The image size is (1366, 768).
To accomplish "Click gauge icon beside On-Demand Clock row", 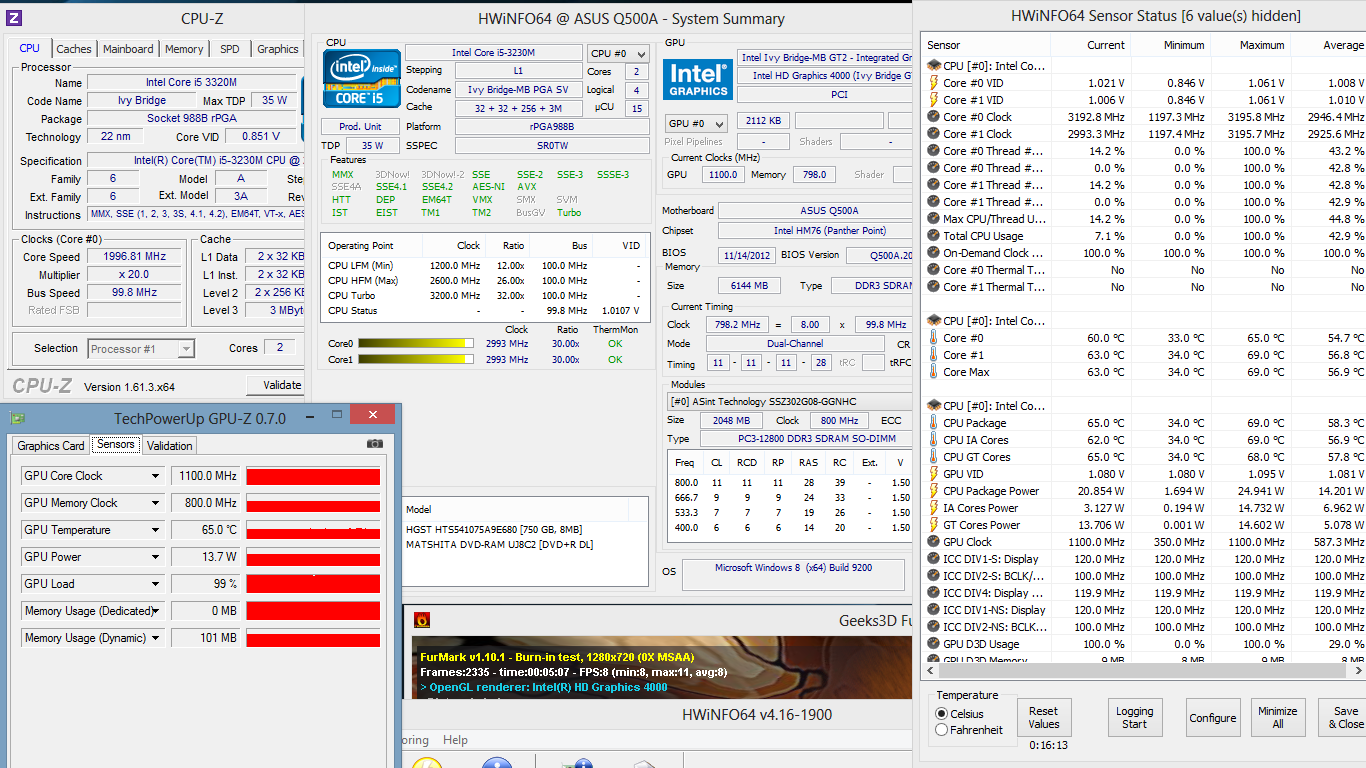I will [934, 253].
